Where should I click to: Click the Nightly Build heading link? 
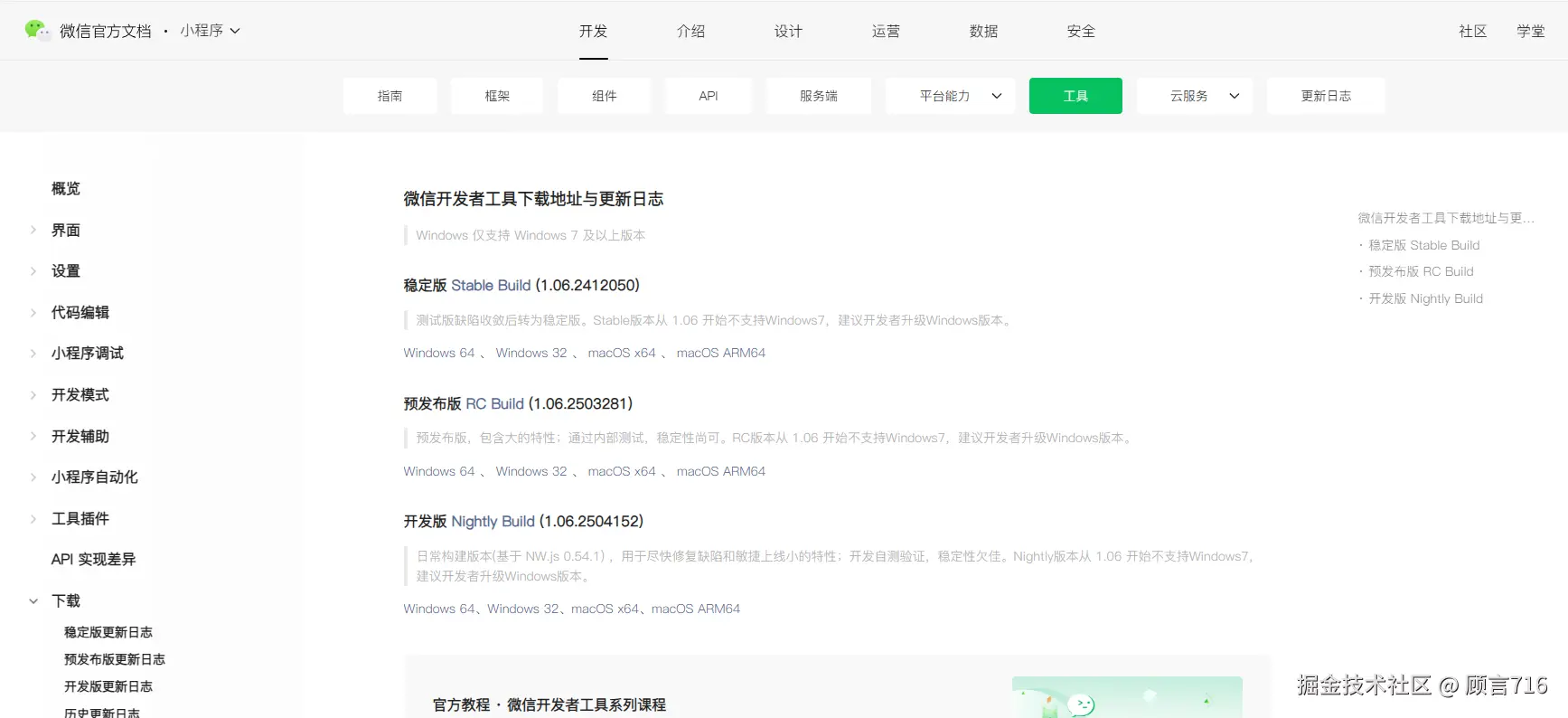tap(493, 522)
